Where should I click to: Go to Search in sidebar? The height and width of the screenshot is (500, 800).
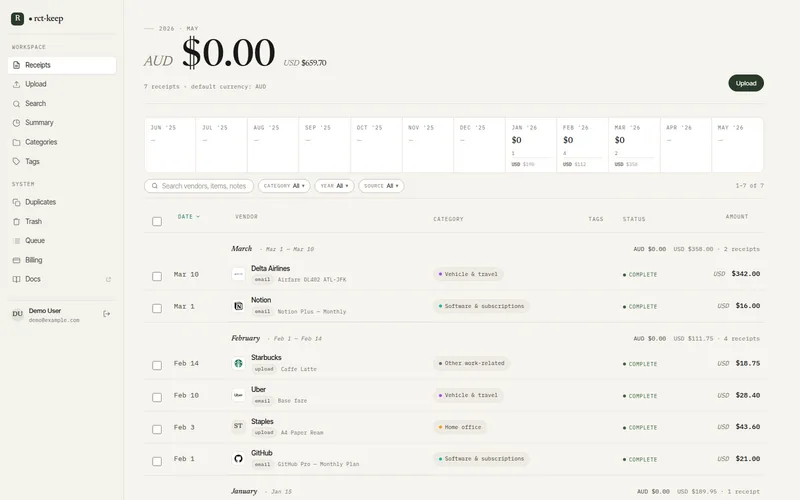pyautogui.click(x=62, y=104)
